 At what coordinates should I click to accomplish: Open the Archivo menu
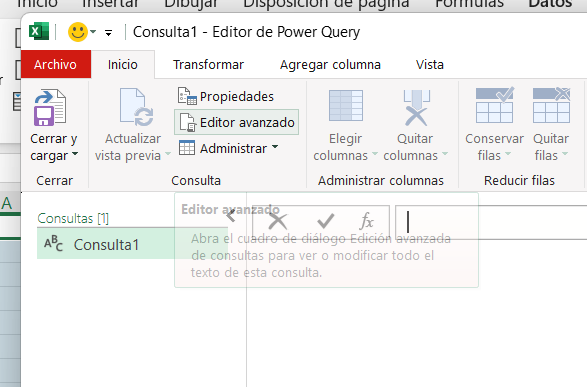(x=55, y=64)
